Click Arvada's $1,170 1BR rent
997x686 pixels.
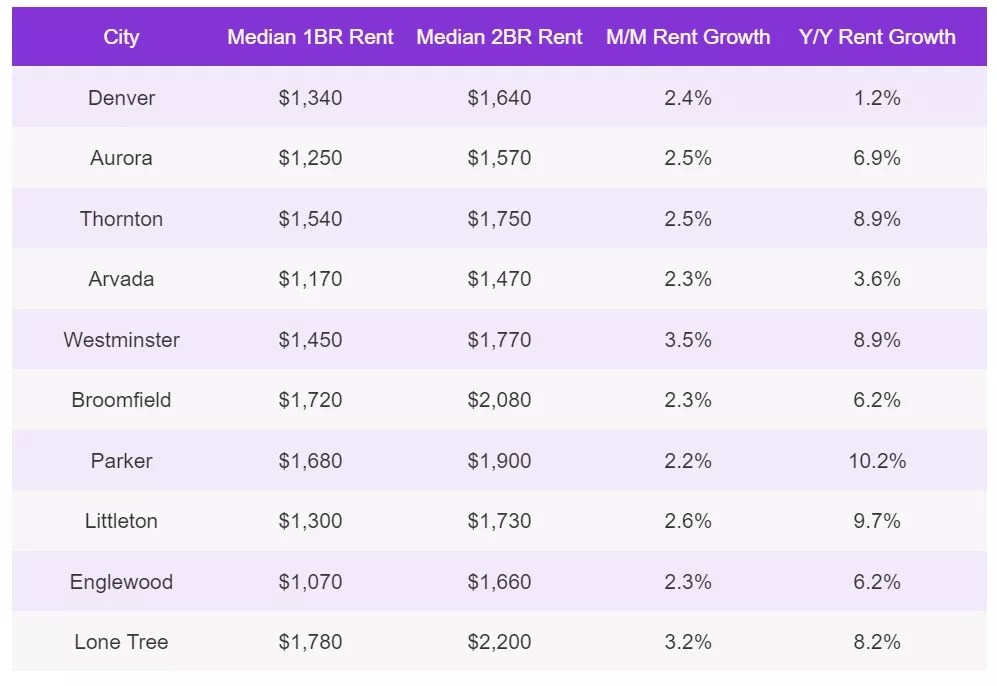click(x=310, y=279)
